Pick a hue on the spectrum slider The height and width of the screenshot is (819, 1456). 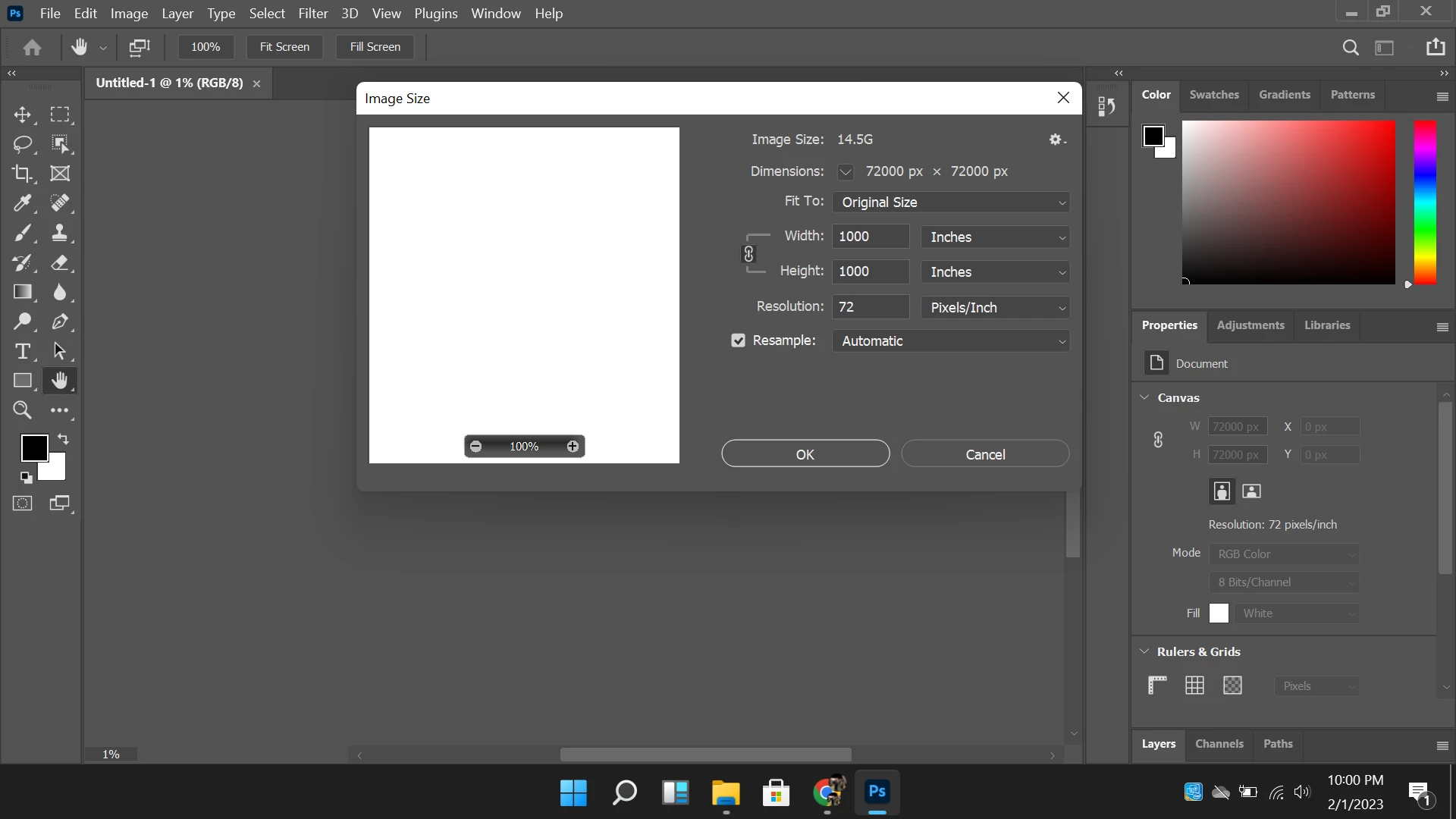tap(1425, 202)
